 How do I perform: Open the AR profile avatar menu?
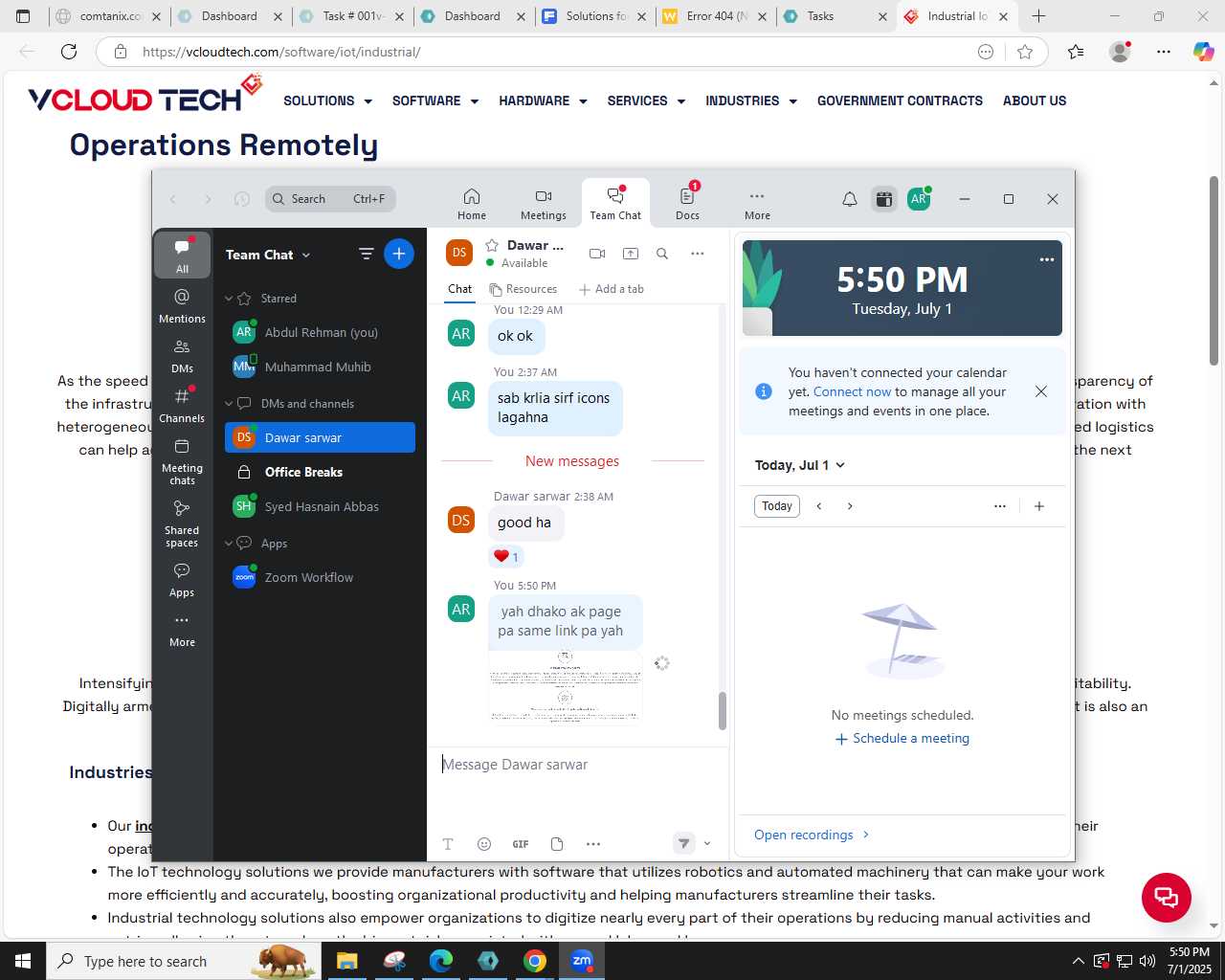[x=919, y=199]
